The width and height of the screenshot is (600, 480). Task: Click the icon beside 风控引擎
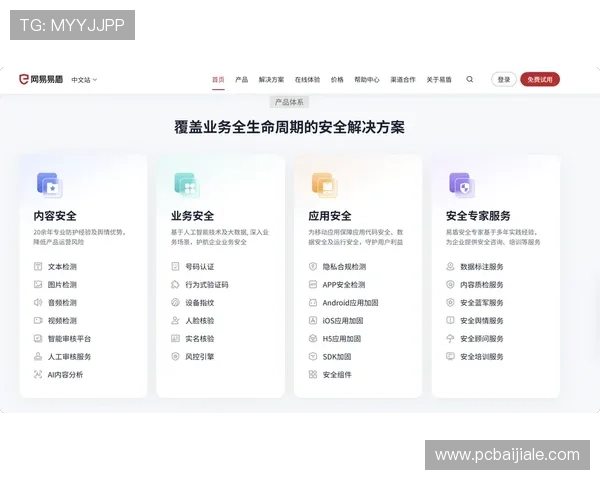(175, 356)
